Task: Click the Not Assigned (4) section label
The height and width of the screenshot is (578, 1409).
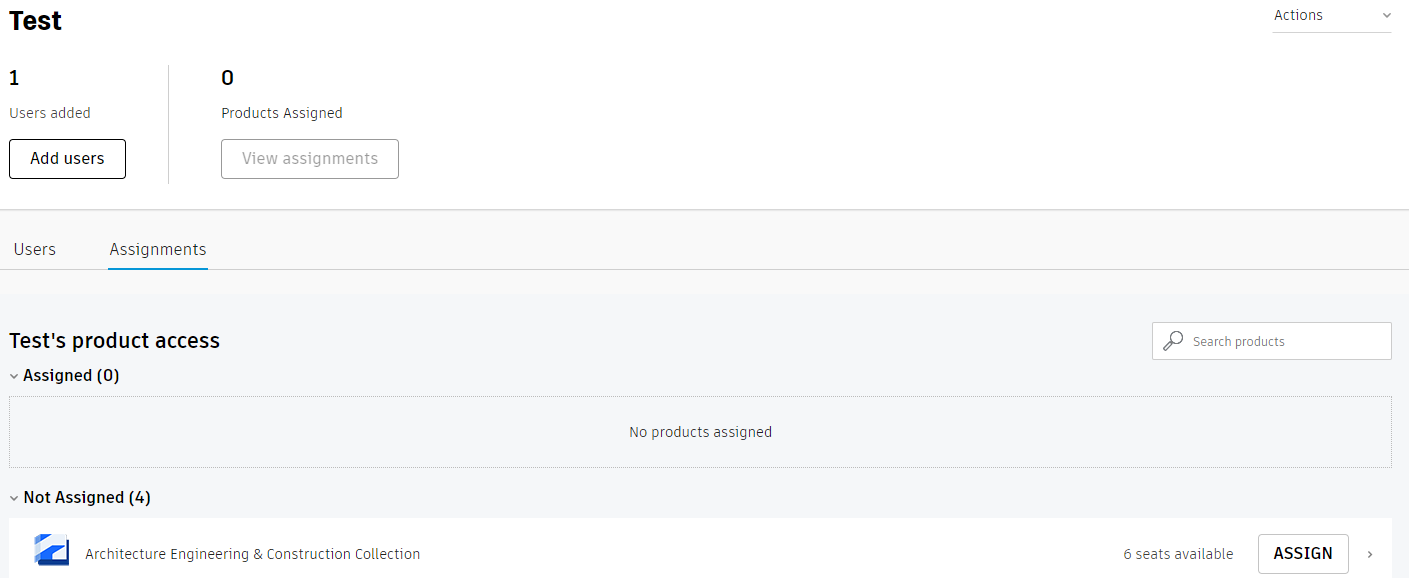Action: coord(87,498)
